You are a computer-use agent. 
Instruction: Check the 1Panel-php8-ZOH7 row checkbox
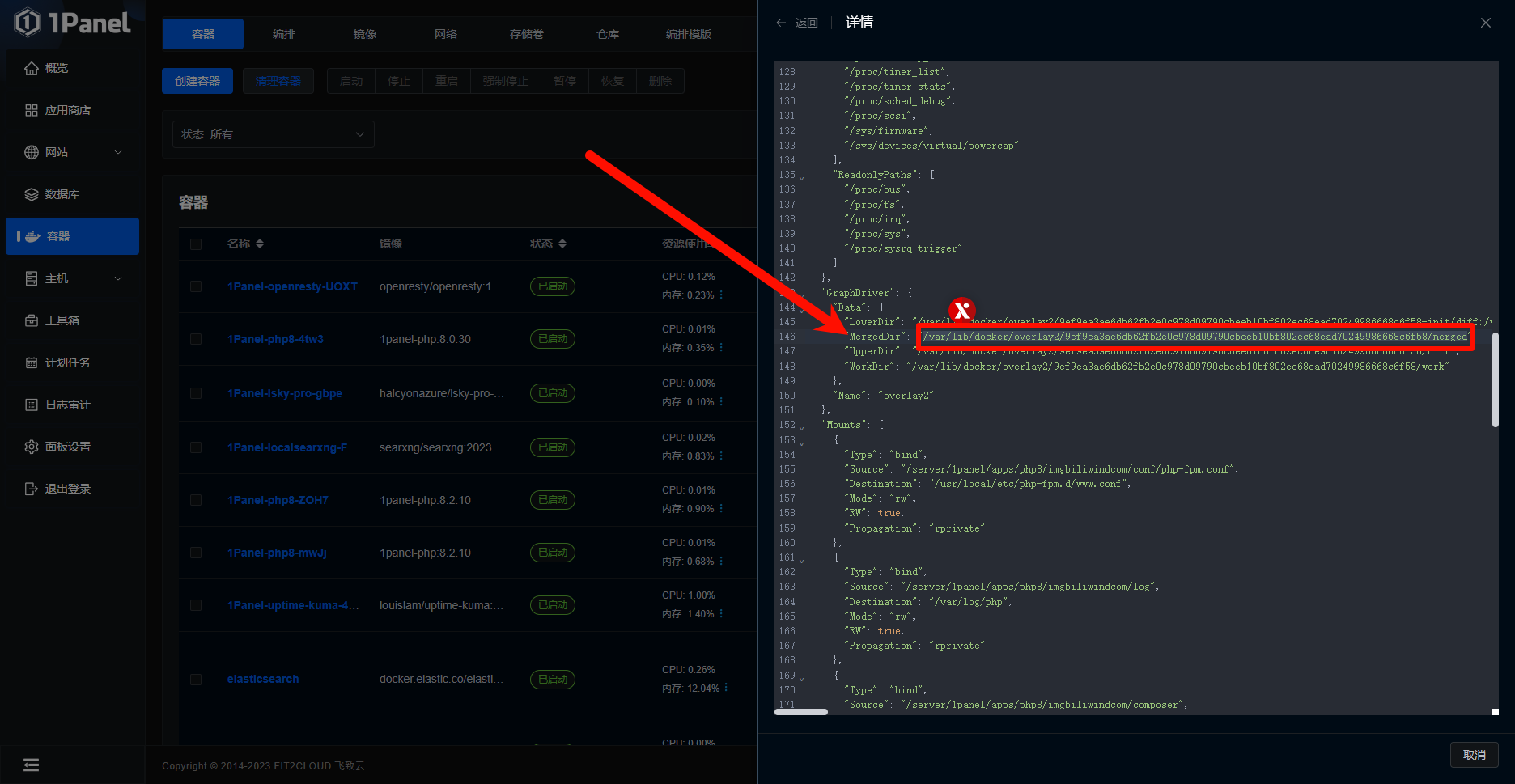pos(196,500)
